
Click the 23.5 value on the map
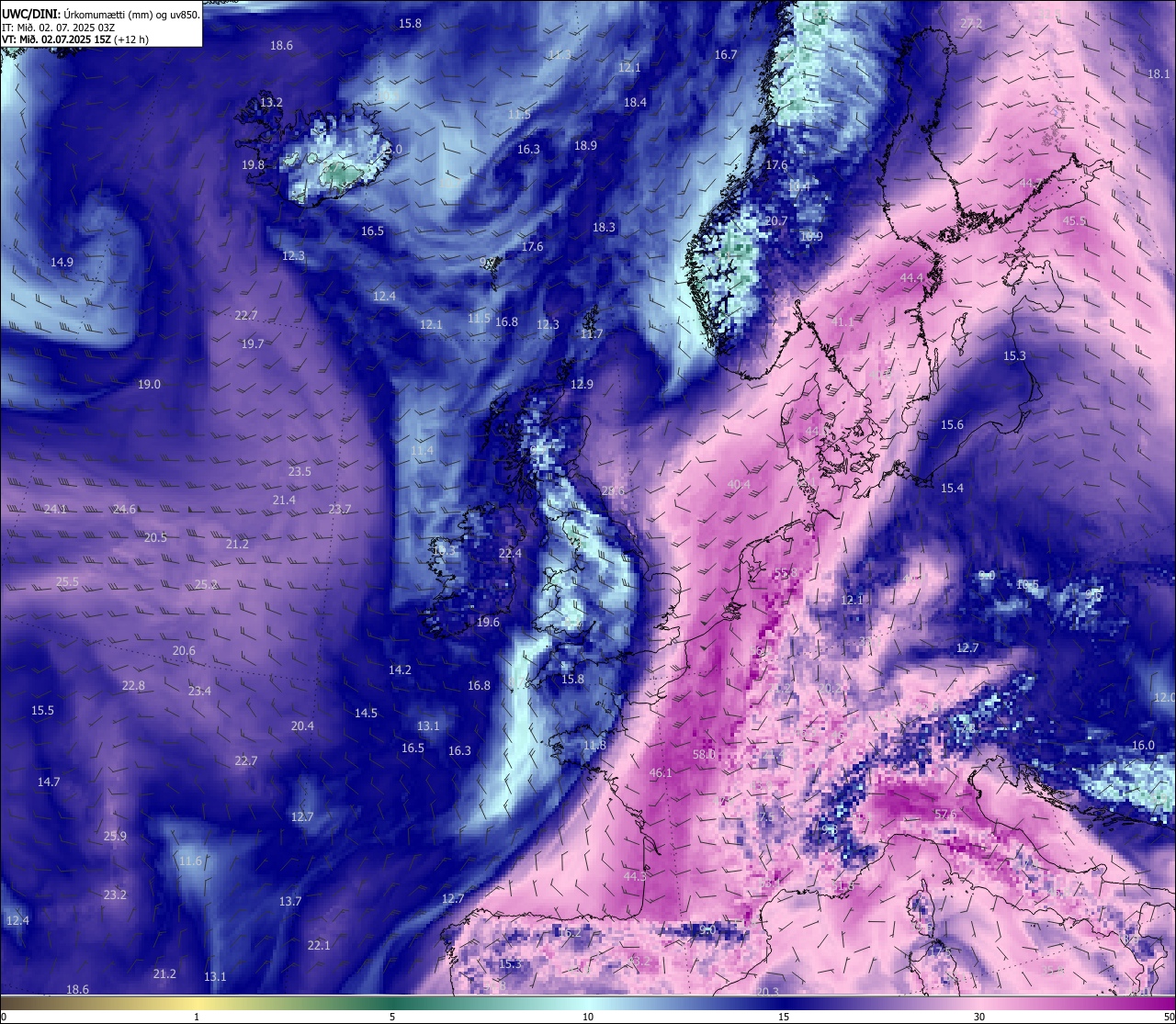tap(300, 472)
